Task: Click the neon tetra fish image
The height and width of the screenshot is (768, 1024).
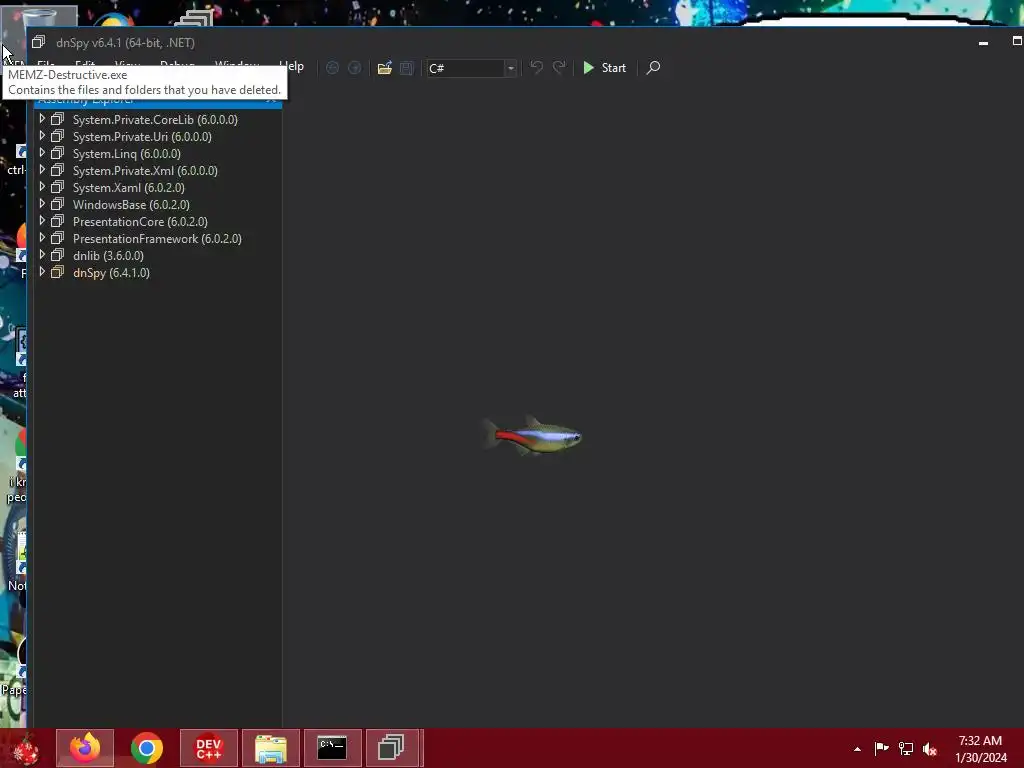Action: click(532, 435)
